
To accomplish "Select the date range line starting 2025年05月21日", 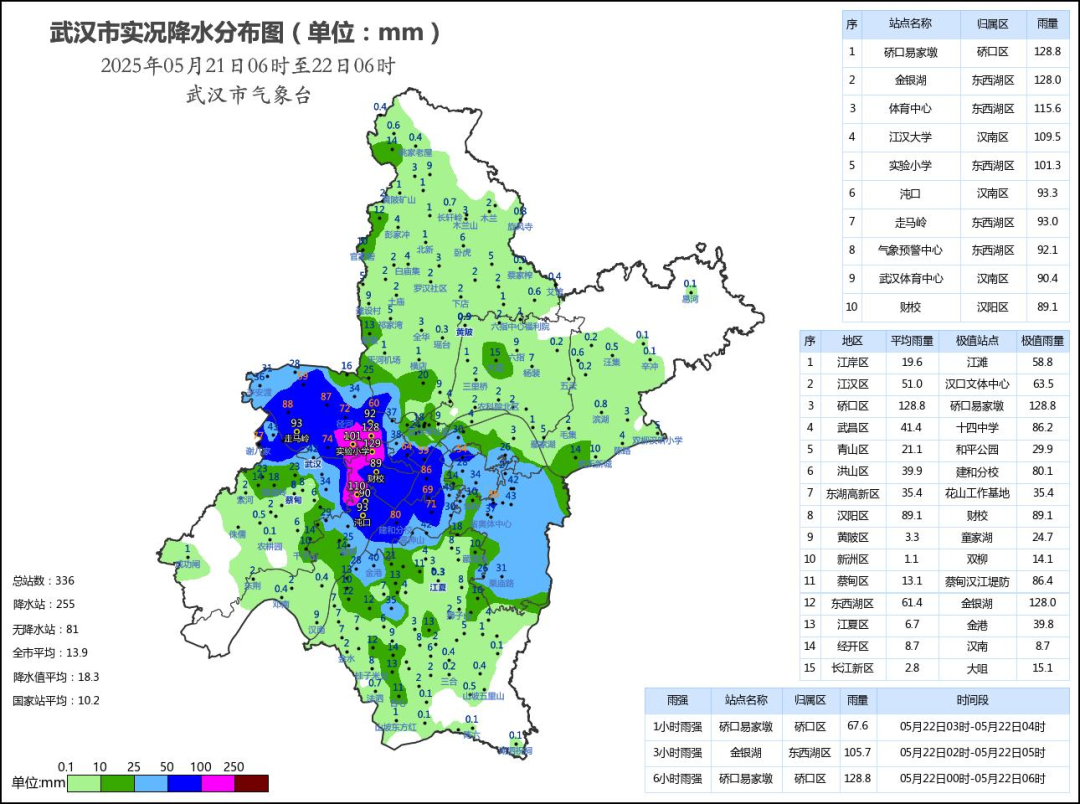I will coord(248,66).
